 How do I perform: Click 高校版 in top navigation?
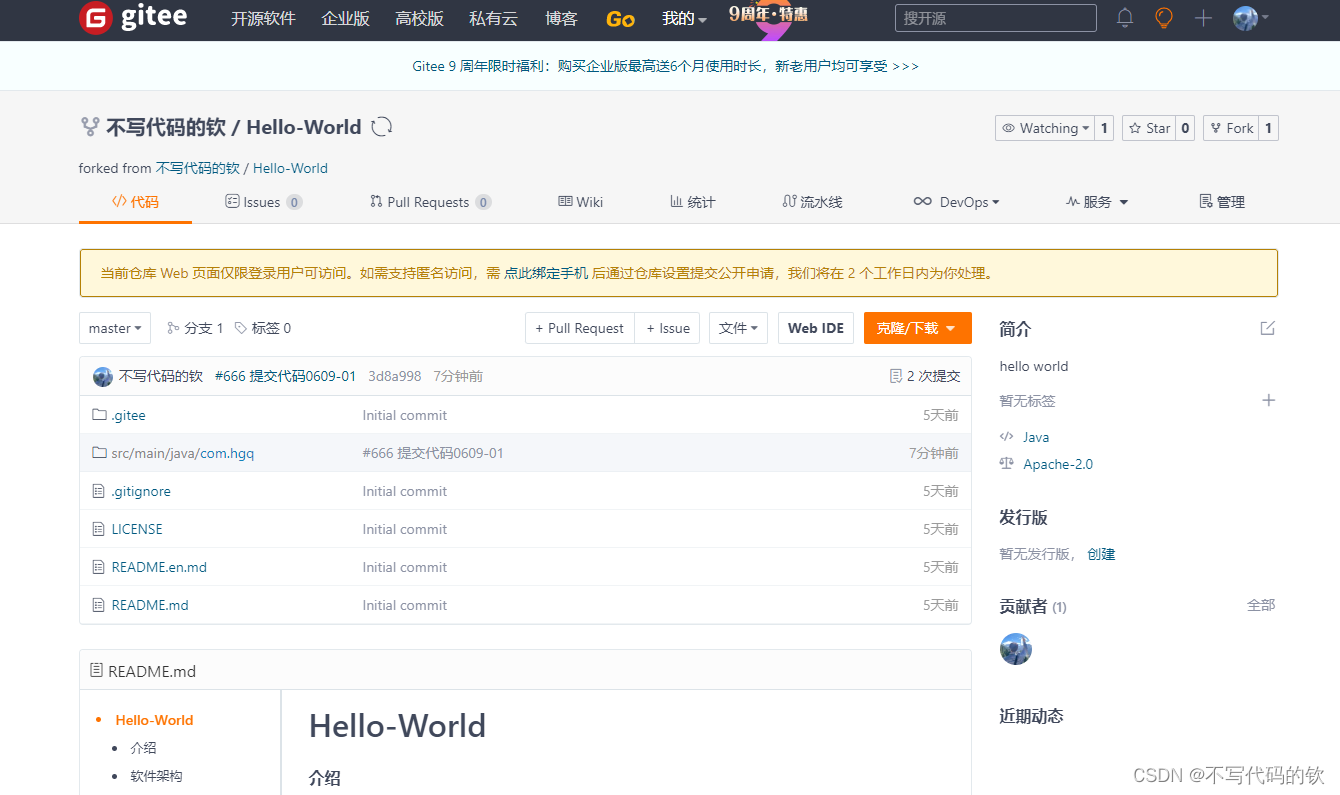419,19
